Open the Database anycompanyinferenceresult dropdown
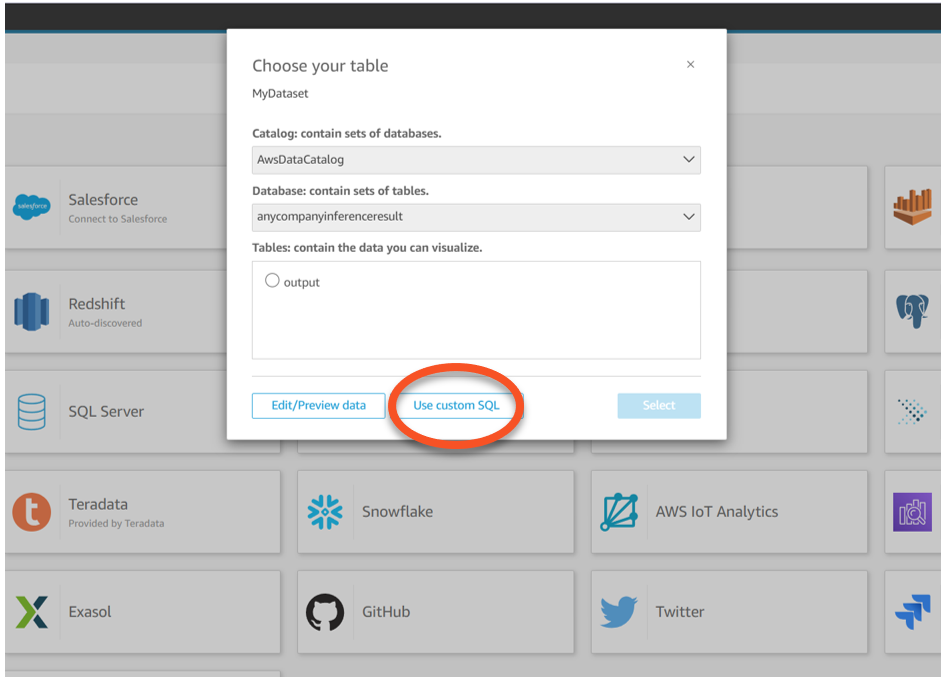 476,217
